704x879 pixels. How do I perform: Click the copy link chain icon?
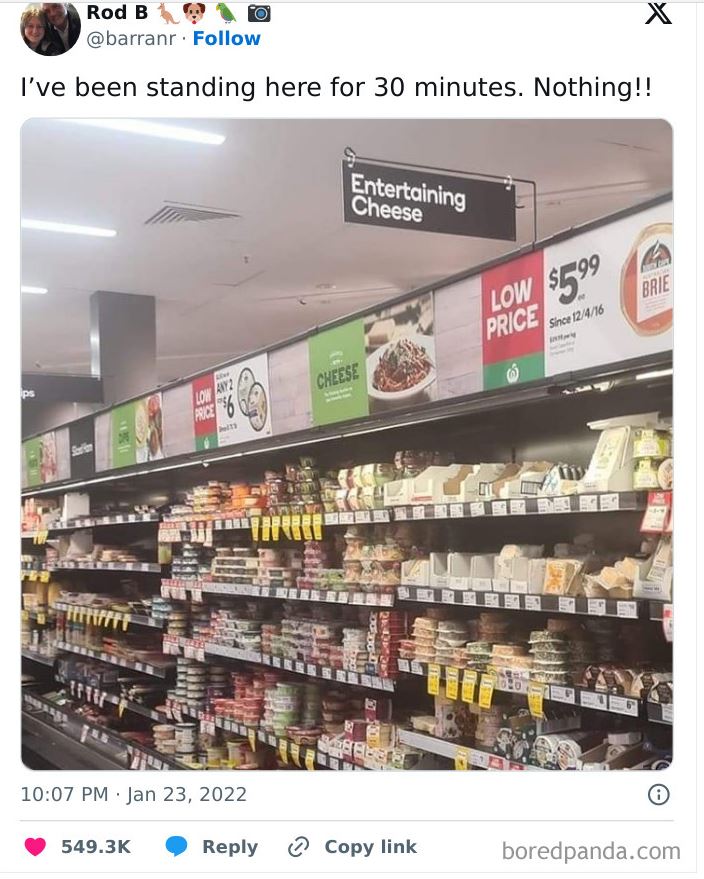(x=298, y=846)
